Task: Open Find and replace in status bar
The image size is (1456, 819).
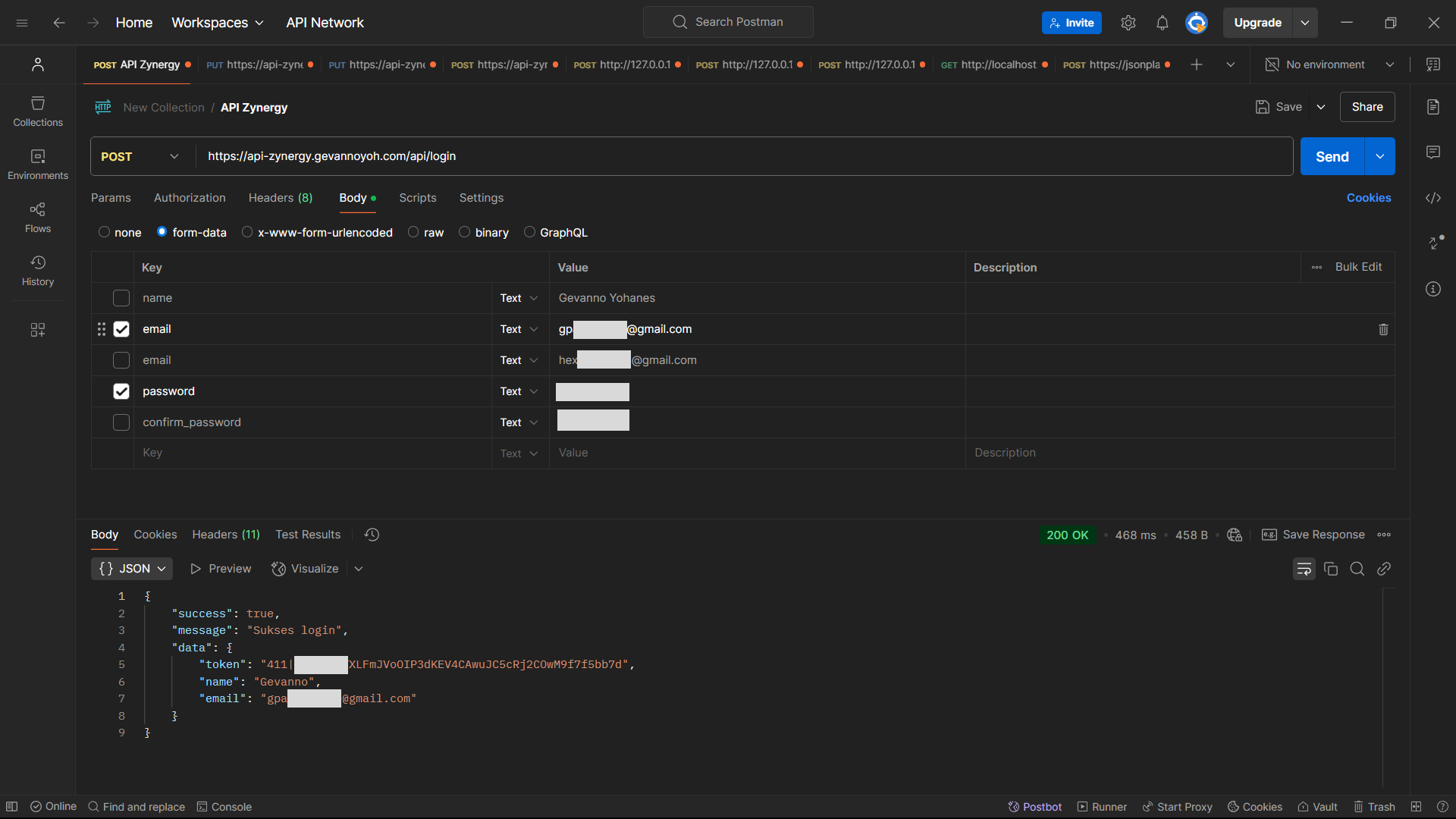Action: tap(136, 807)
